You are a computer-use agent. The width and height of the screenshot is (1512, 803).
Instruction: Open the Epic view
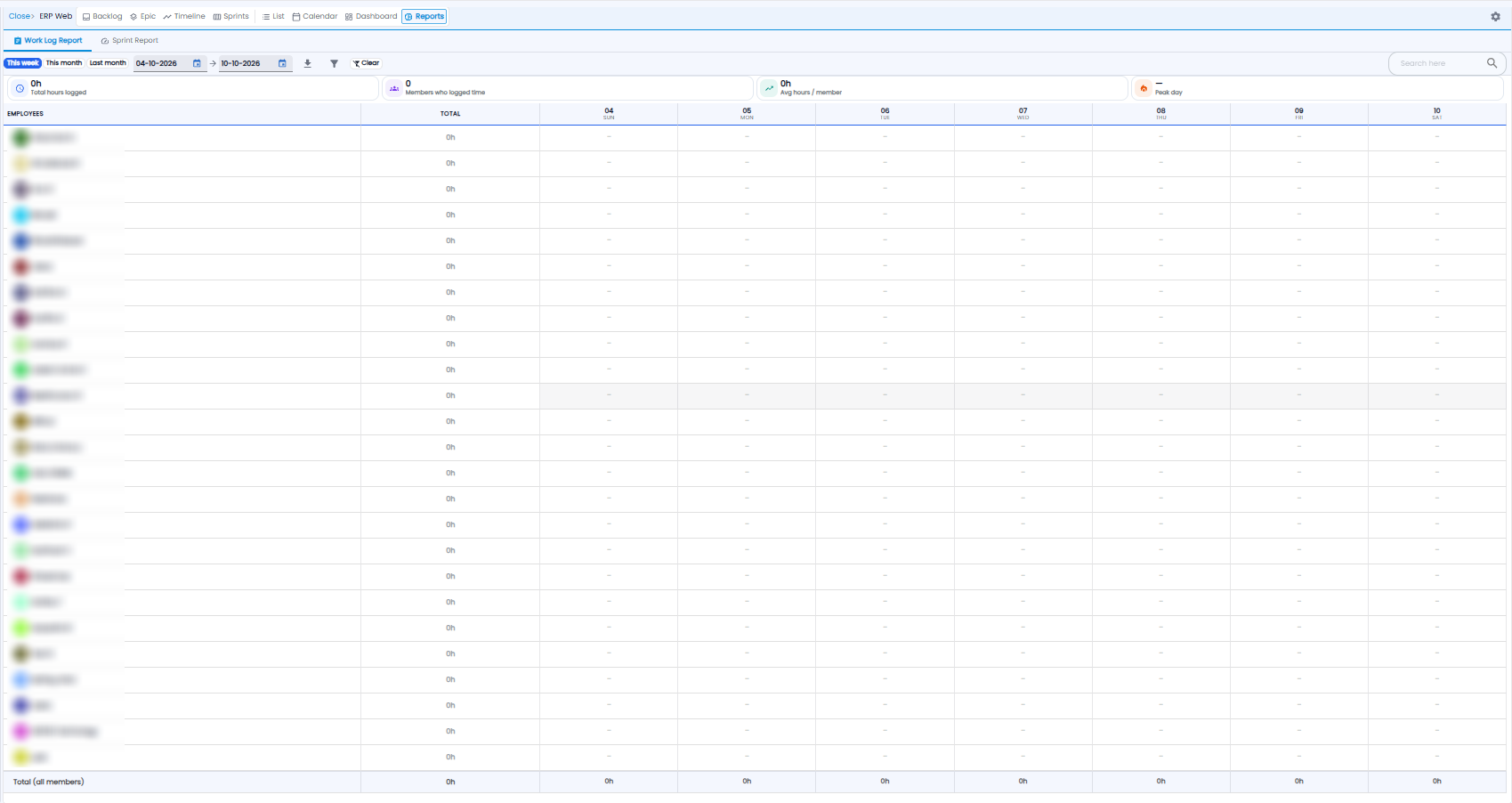coord(142,16)
